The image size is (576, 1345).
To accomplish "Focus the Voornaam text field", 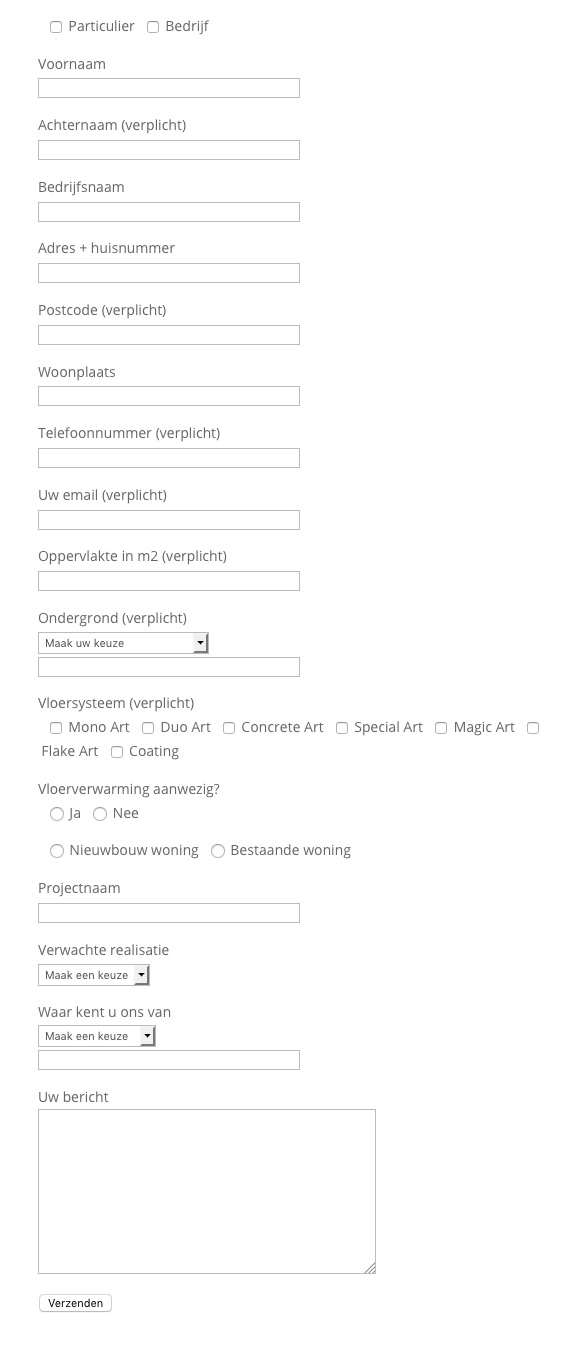I will coord(169,88).
